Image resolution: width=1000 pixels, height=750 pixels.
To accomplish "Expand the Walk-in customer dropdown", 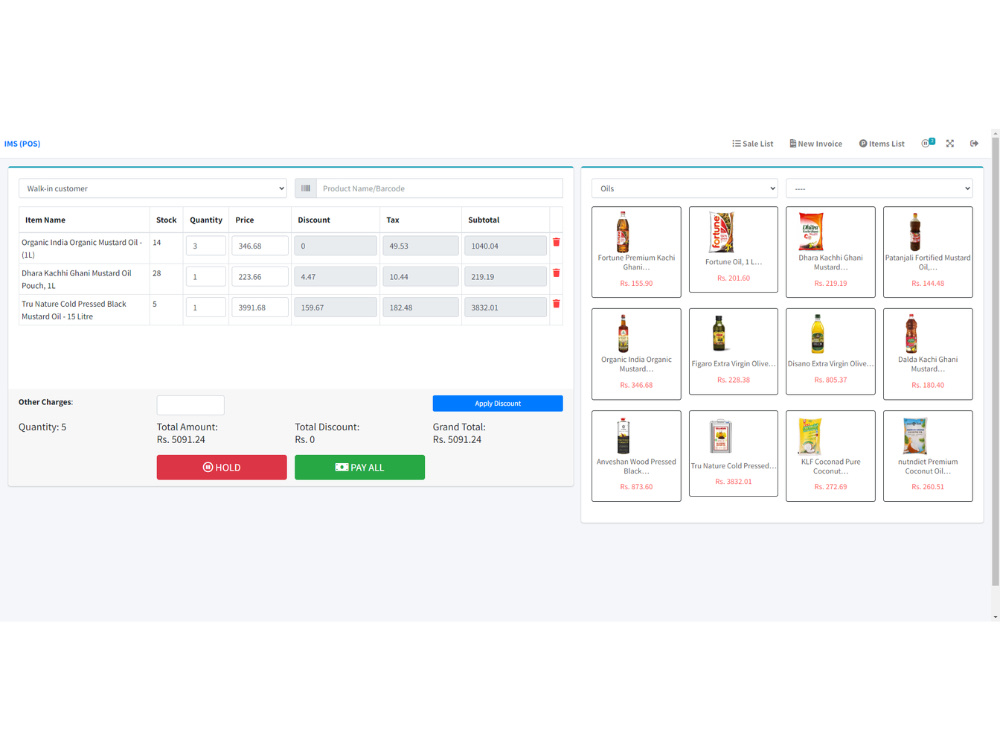I will pos(153,188).
